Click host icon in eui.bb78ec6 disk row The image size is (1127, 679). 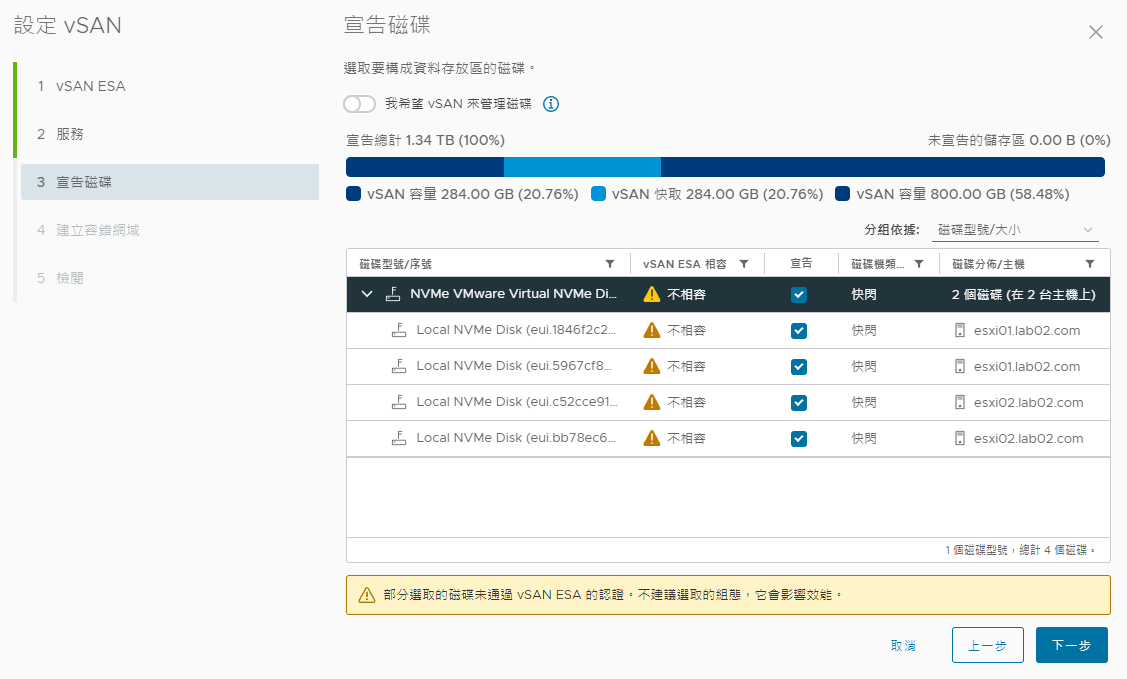coord(960,438)
